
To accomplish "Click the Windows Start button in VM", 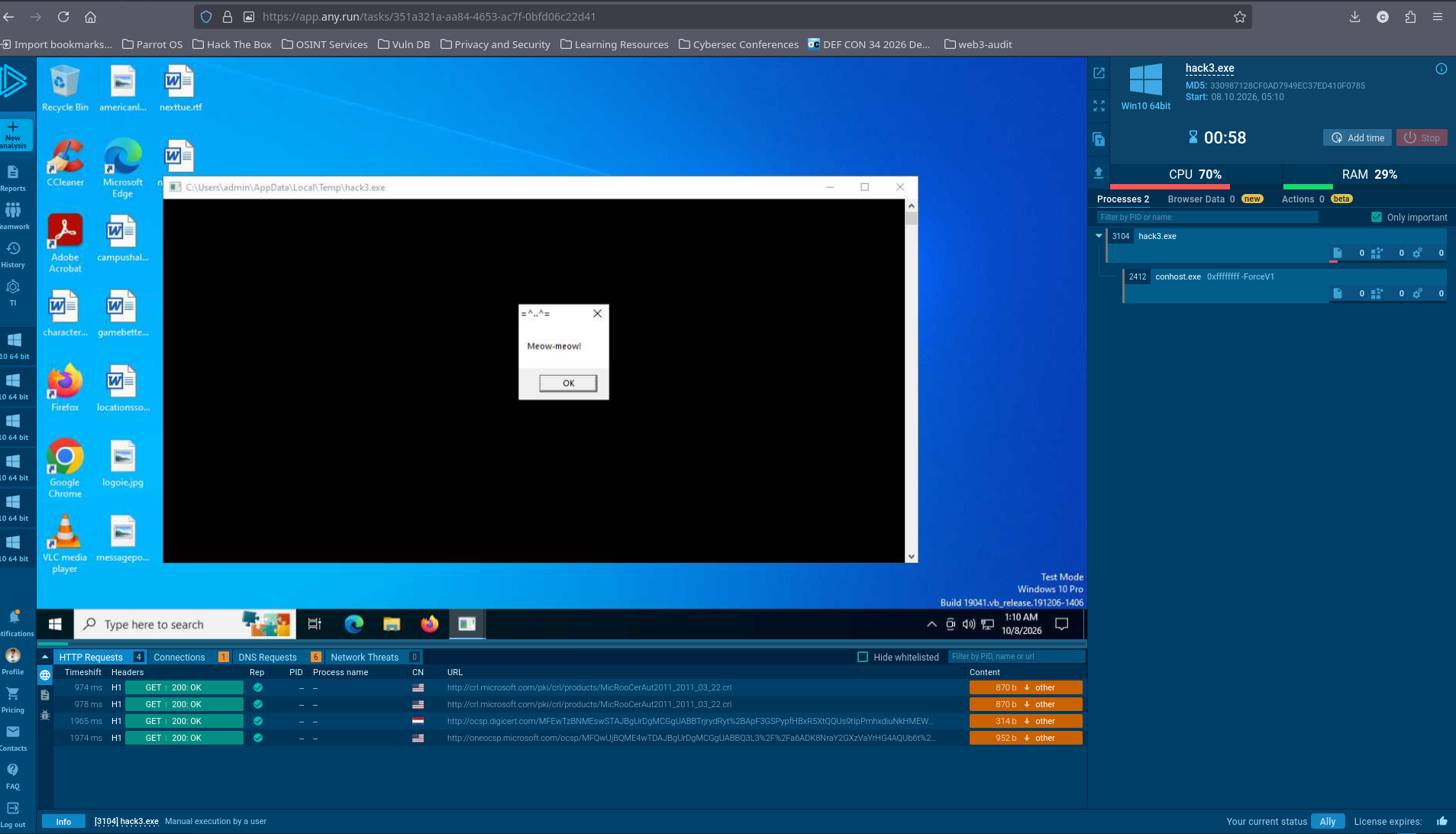I will 55,624.
